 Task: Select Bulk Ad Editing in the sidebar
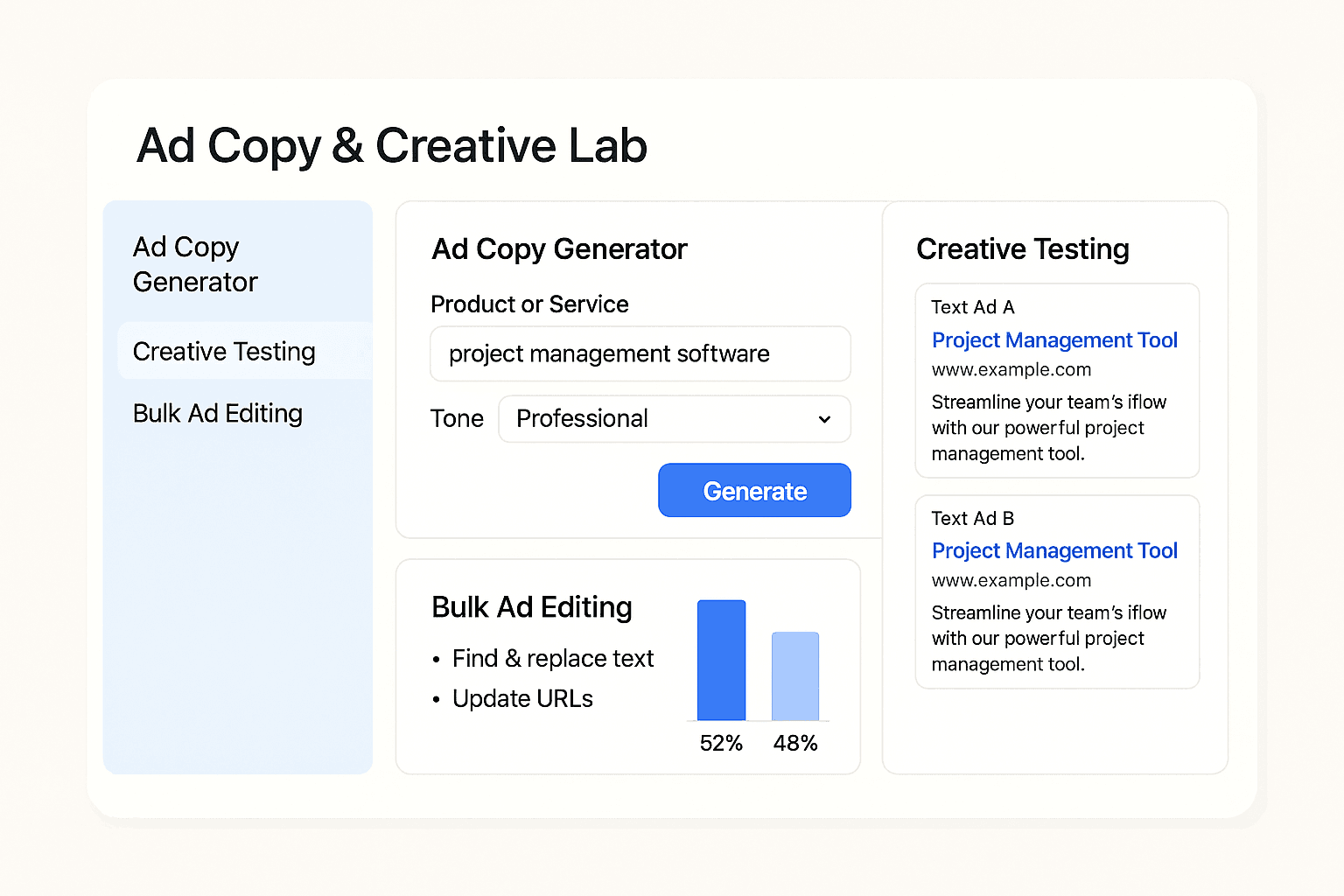pyautogui.click(x=218, y=414)
